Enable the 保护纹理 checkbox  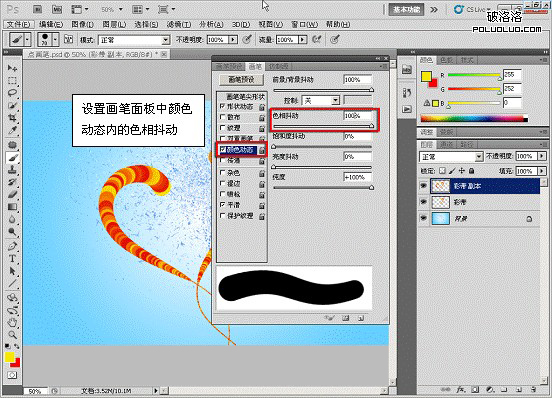click(222, 215)
